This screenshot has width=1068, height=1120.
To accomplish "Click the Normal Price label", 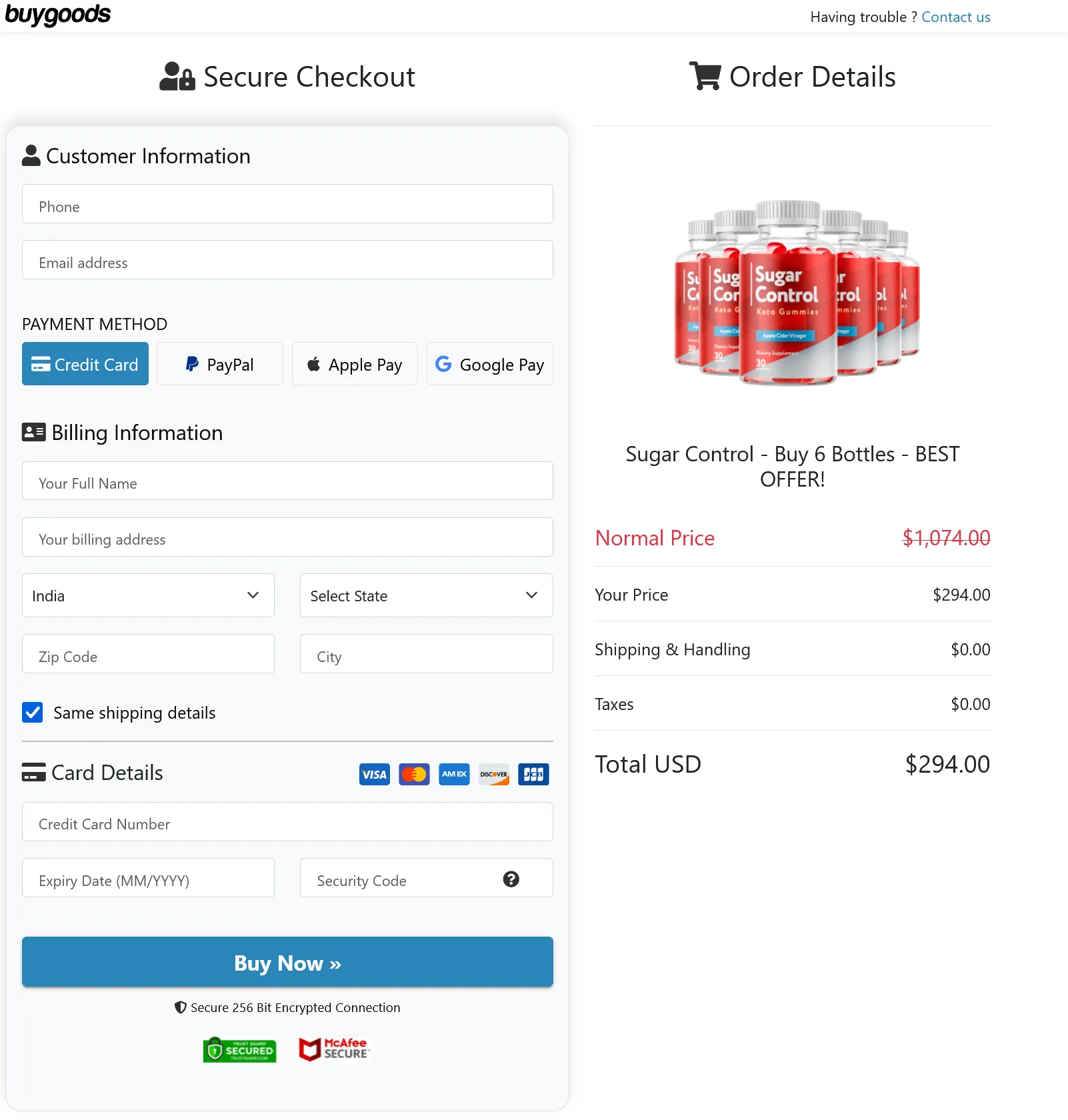I will (655, 538).
